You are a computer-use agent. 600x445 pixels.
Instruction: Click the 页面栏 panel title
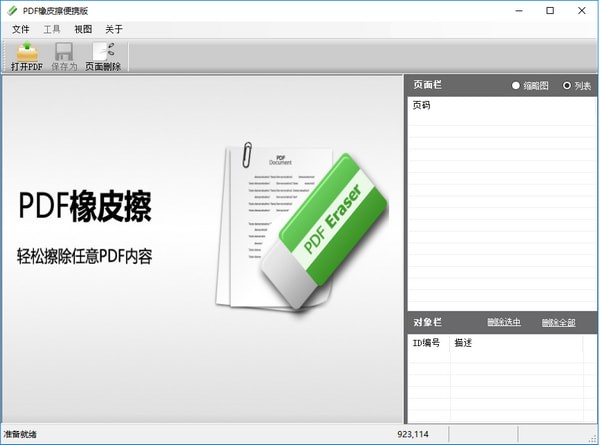[x=427, y=85]
